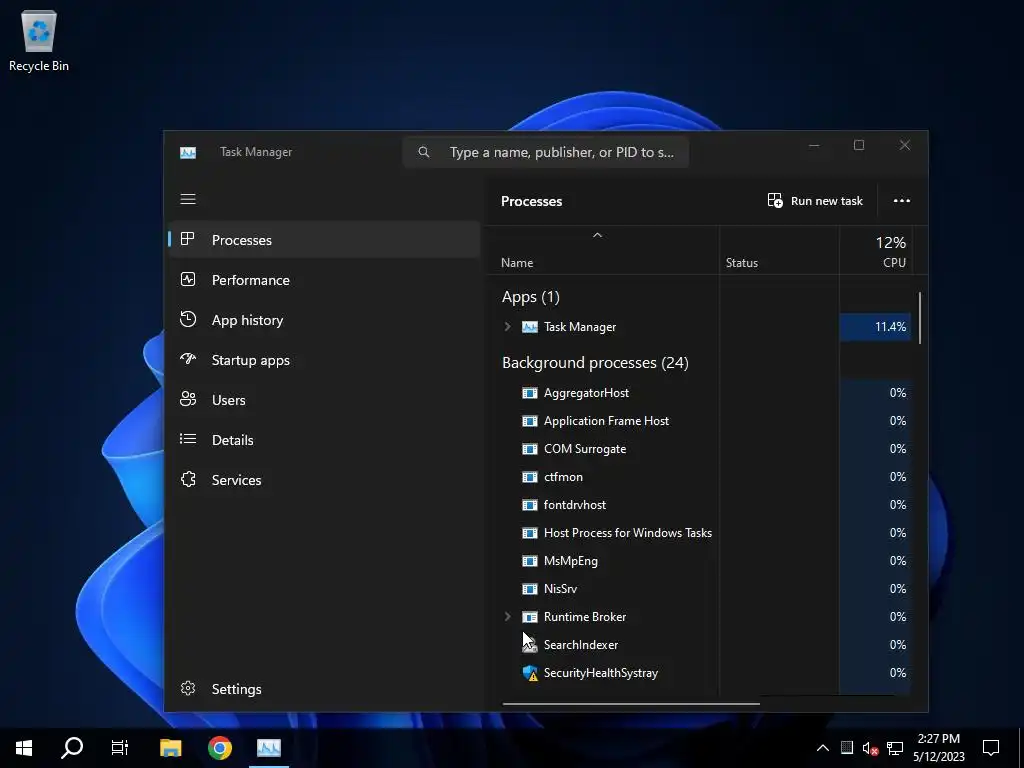
Task: Show hidden tray icons chevron
Action: (x=823, y=748)
